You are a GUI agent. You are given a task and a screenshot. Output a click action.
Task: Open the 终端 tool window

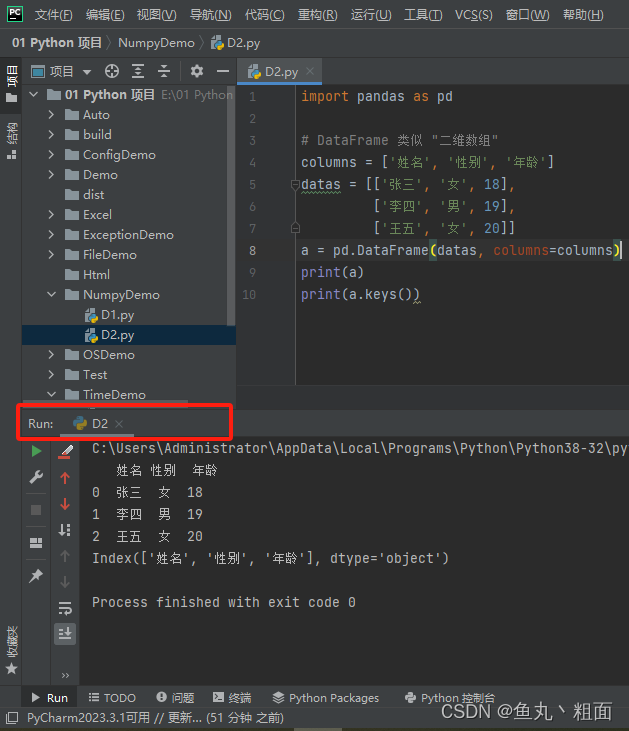coord(232,697)
